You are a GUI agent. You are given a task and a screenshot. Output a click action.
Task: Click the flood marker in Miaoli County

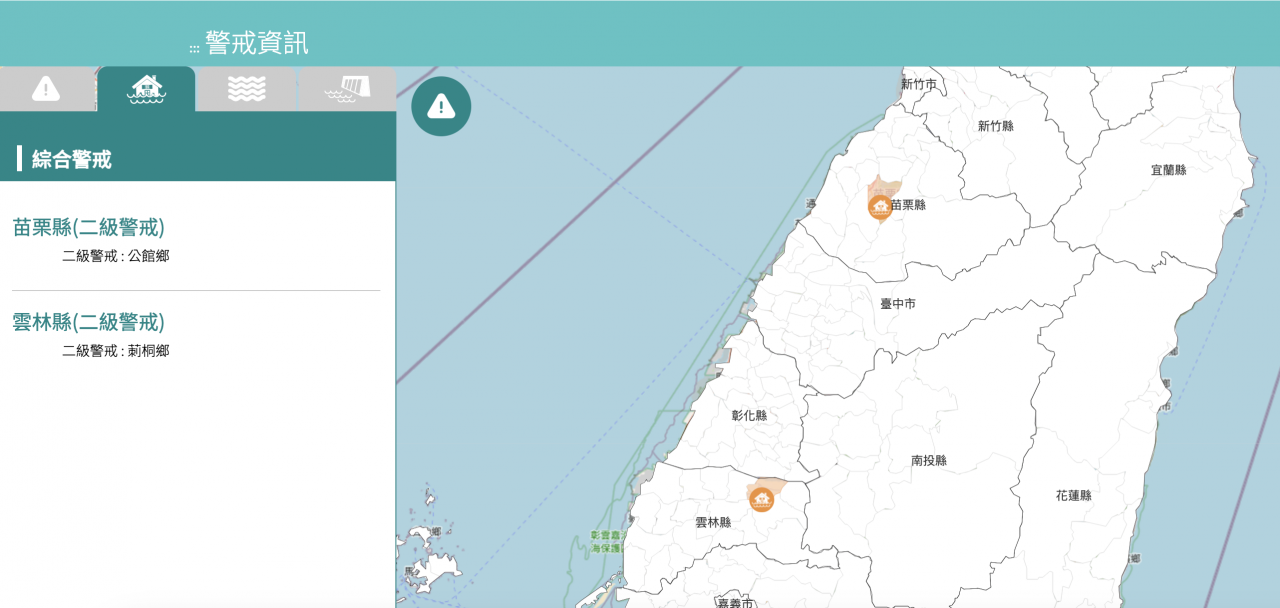tap(880, 206)
